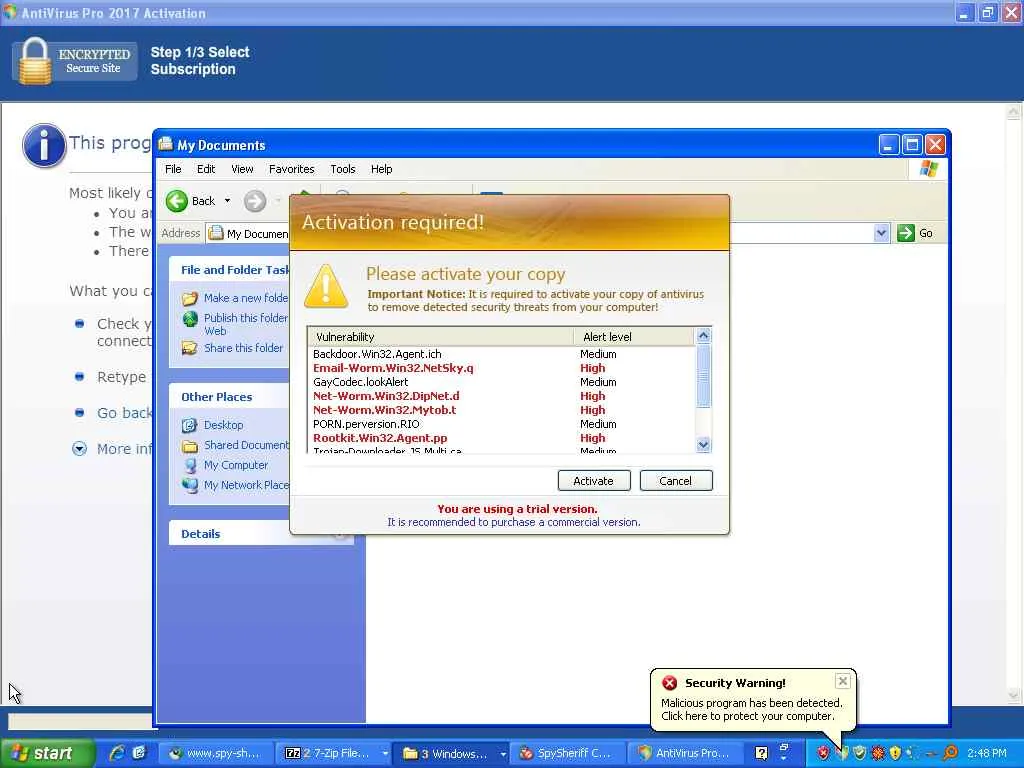The width and height of the screenshot is (1024, 768).
Task: Click the My Computer icon in sidebar
Action: [190, 466]
